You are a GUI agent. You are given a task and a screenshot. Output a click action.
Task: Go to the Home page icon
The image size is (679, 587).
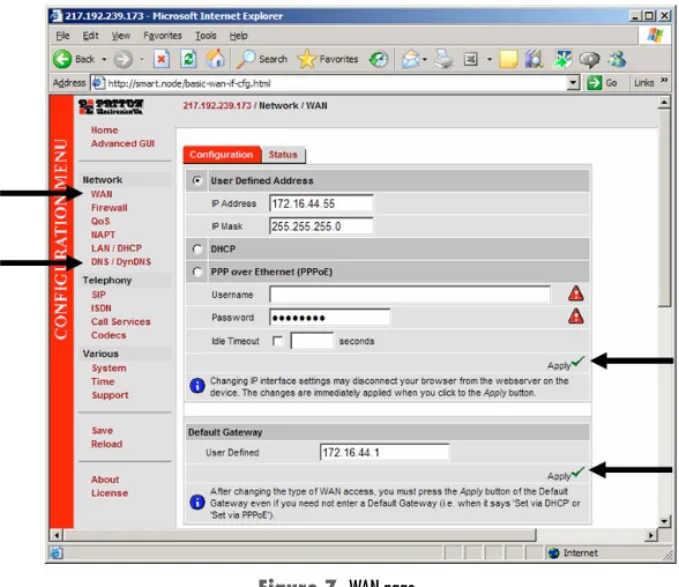point(215,59)
